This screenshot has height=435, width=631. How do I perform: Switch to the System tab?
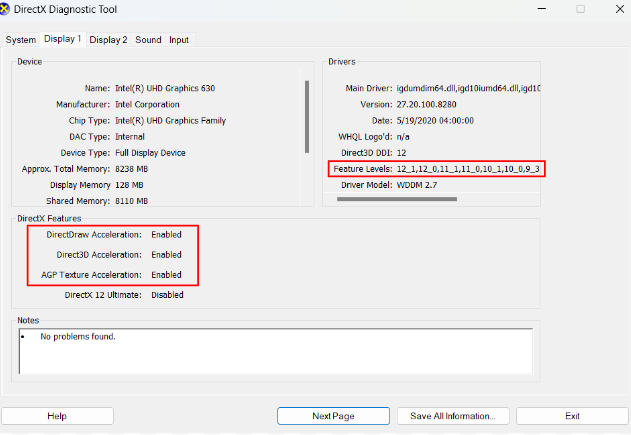coord(21,40)
